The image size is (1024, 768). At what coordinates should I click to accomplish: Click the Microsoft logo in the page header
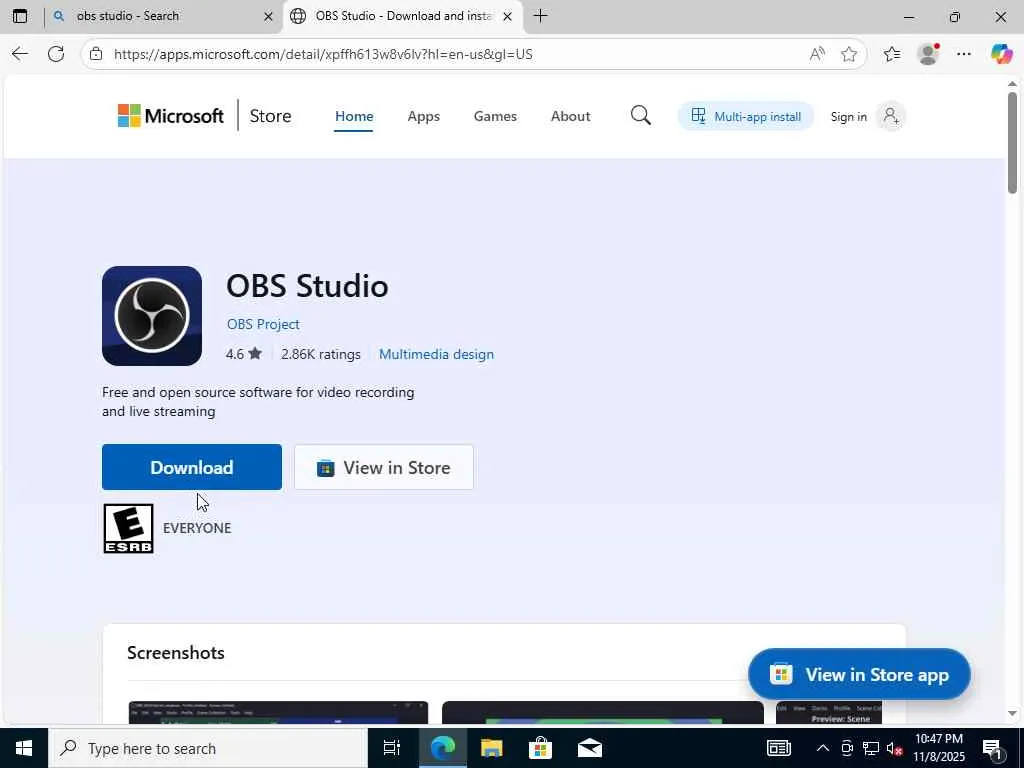click(170, 116)
